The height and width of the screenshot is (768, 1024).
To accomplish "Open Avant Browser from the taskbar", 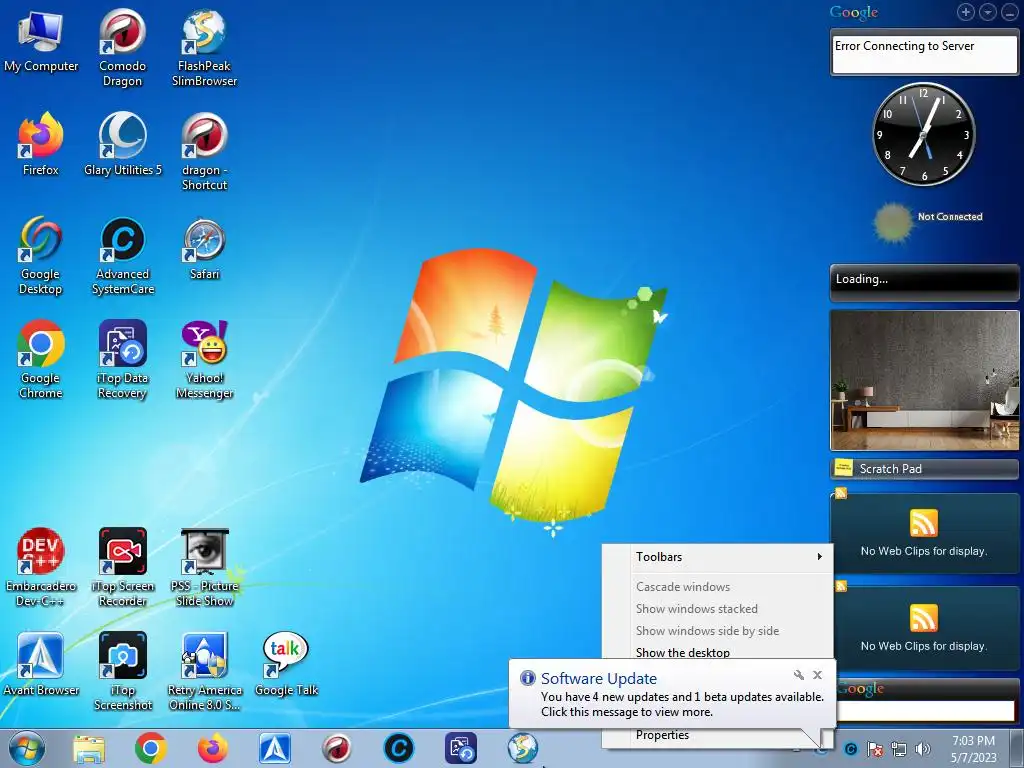I will click(275, 749).
